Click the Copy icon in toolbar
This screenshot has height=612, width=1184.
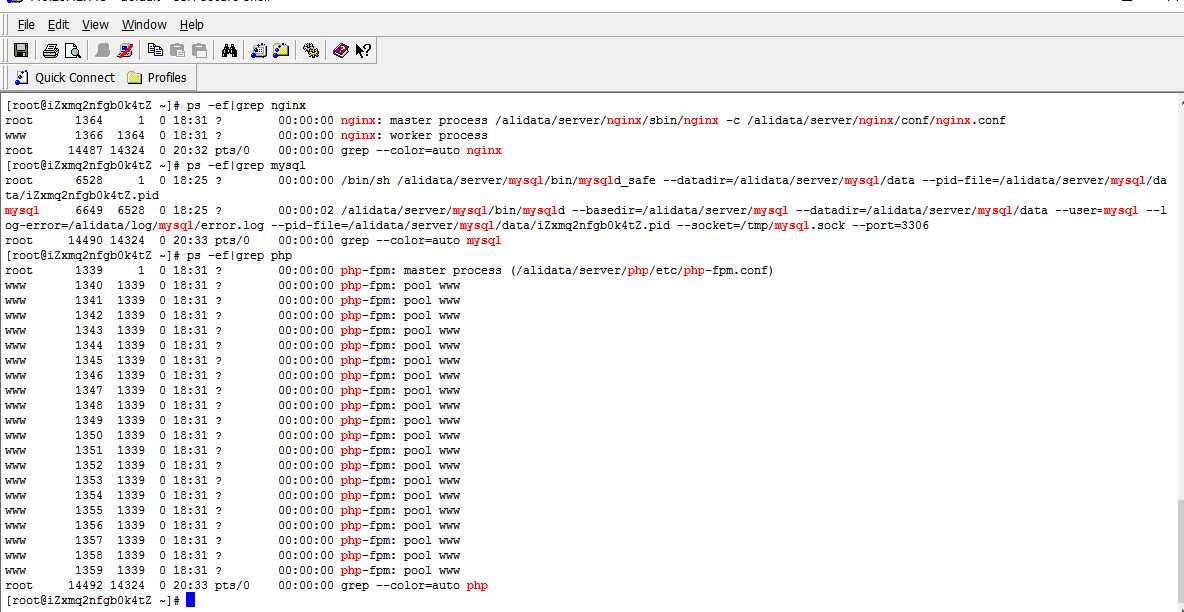click(x=156, y=51)
